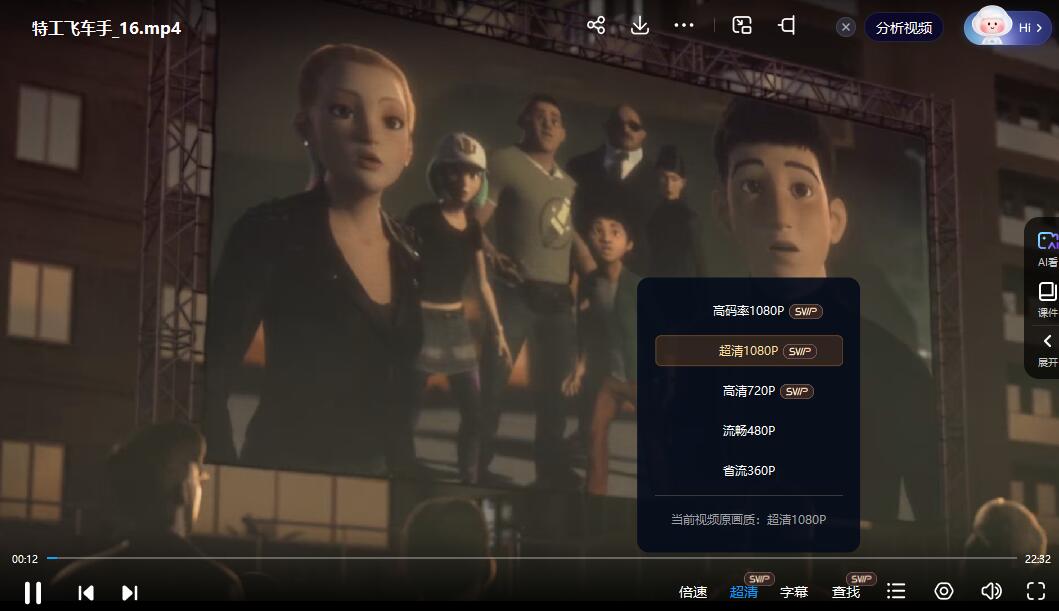Go to the previous video
This screenshot has width=1059, height=611.
pos(86,593)
